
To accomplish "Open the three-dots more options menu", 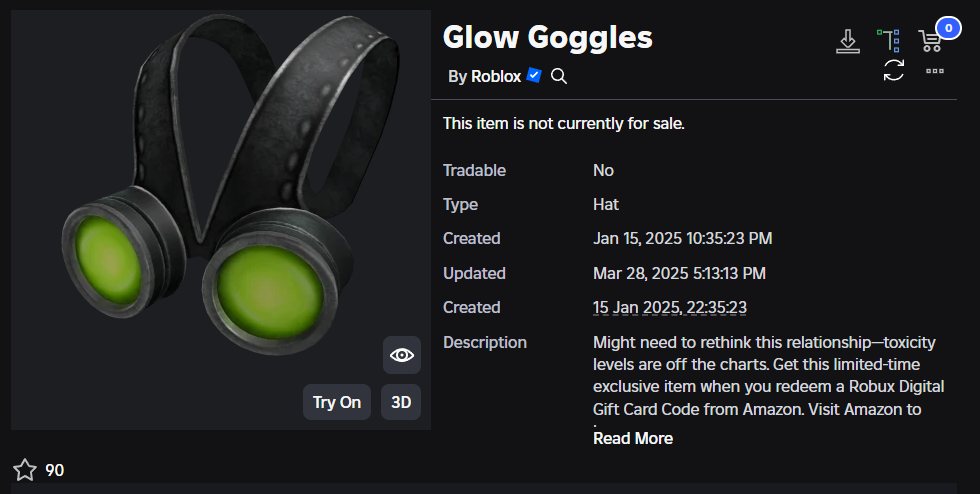I will coord(935,71).
